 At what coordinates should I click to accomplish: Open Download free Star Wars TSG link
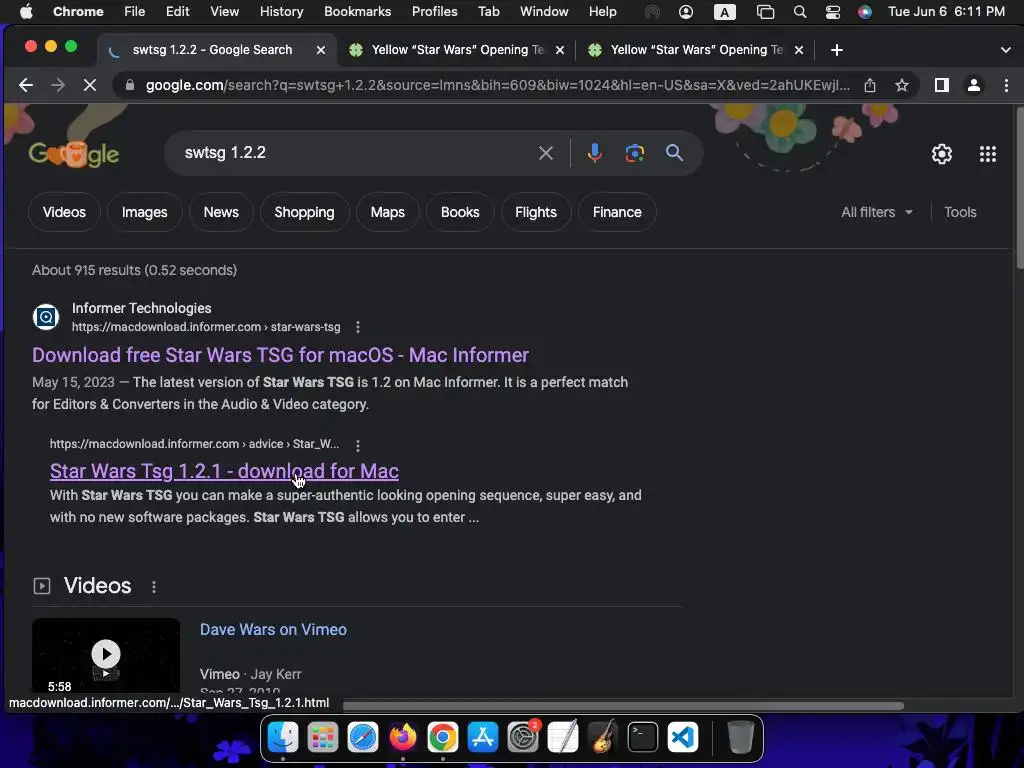(280, 355)
